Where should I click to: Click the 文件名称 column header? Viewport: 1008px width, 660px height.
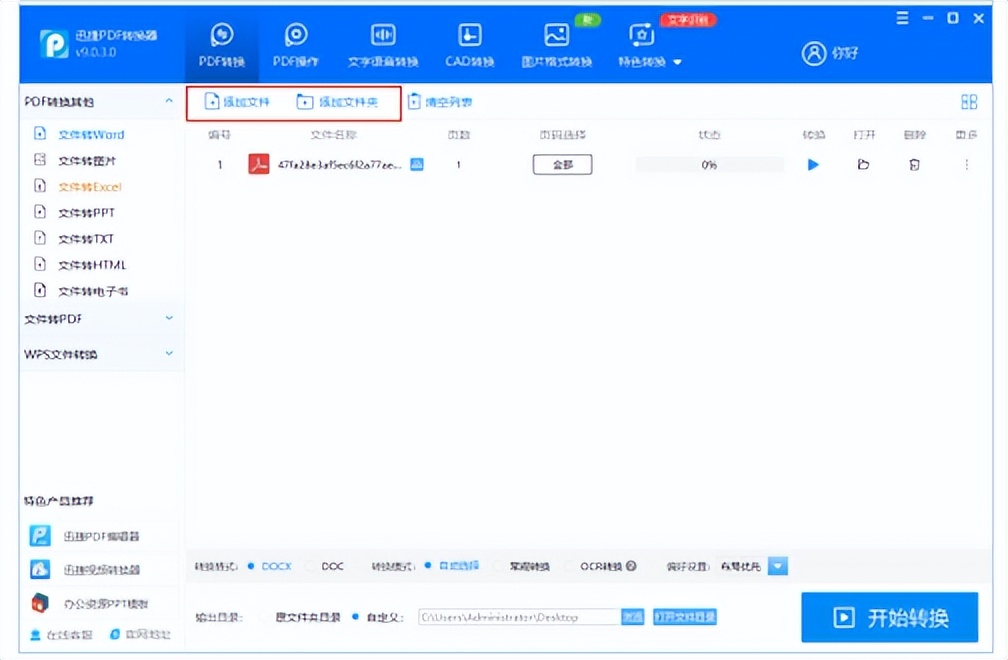coord(333,134)
